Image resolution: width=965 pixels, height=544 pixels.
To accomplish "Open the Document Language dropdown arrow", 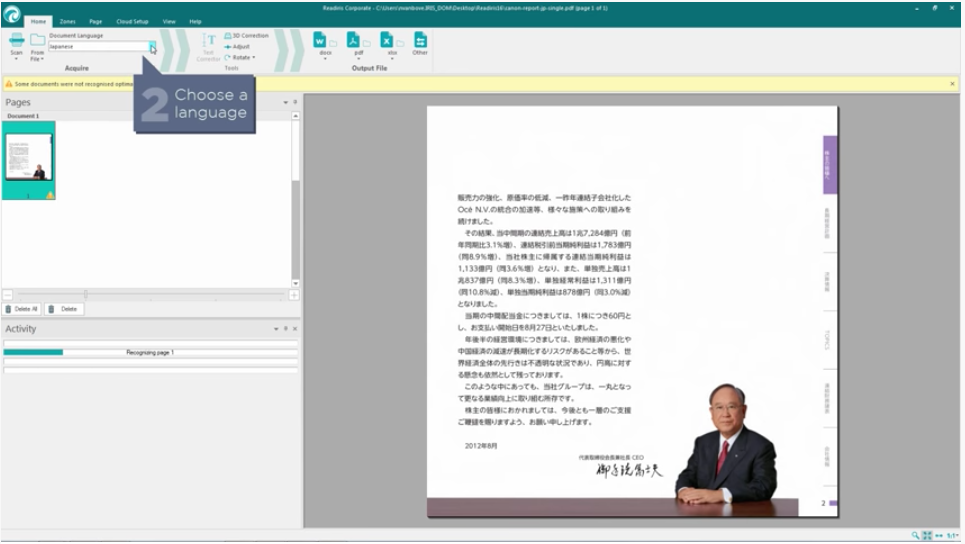I will 153,46.
